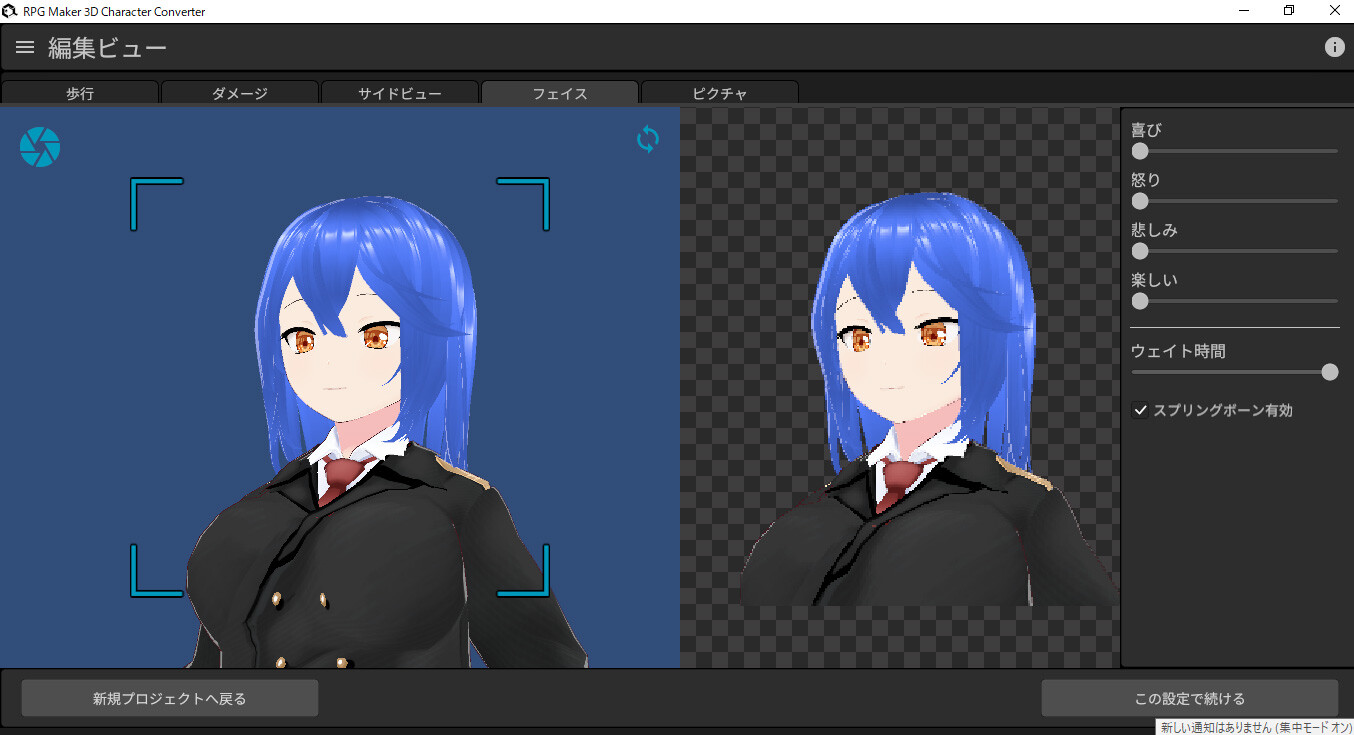Switch to the ピクチャ tab

coord(719,92)
